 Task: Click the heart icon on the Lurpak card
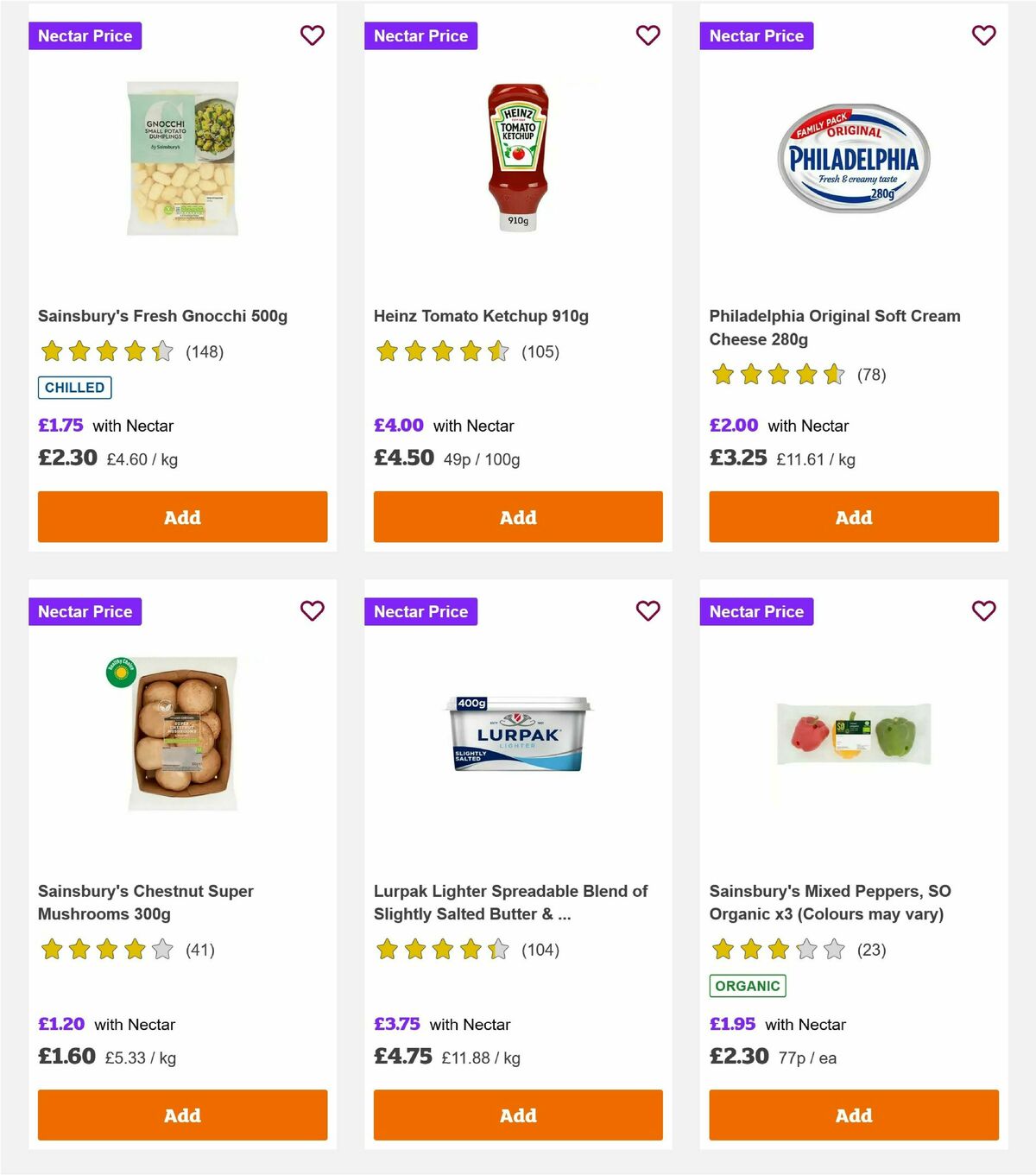pyautogui.click(x=647, y=610)
